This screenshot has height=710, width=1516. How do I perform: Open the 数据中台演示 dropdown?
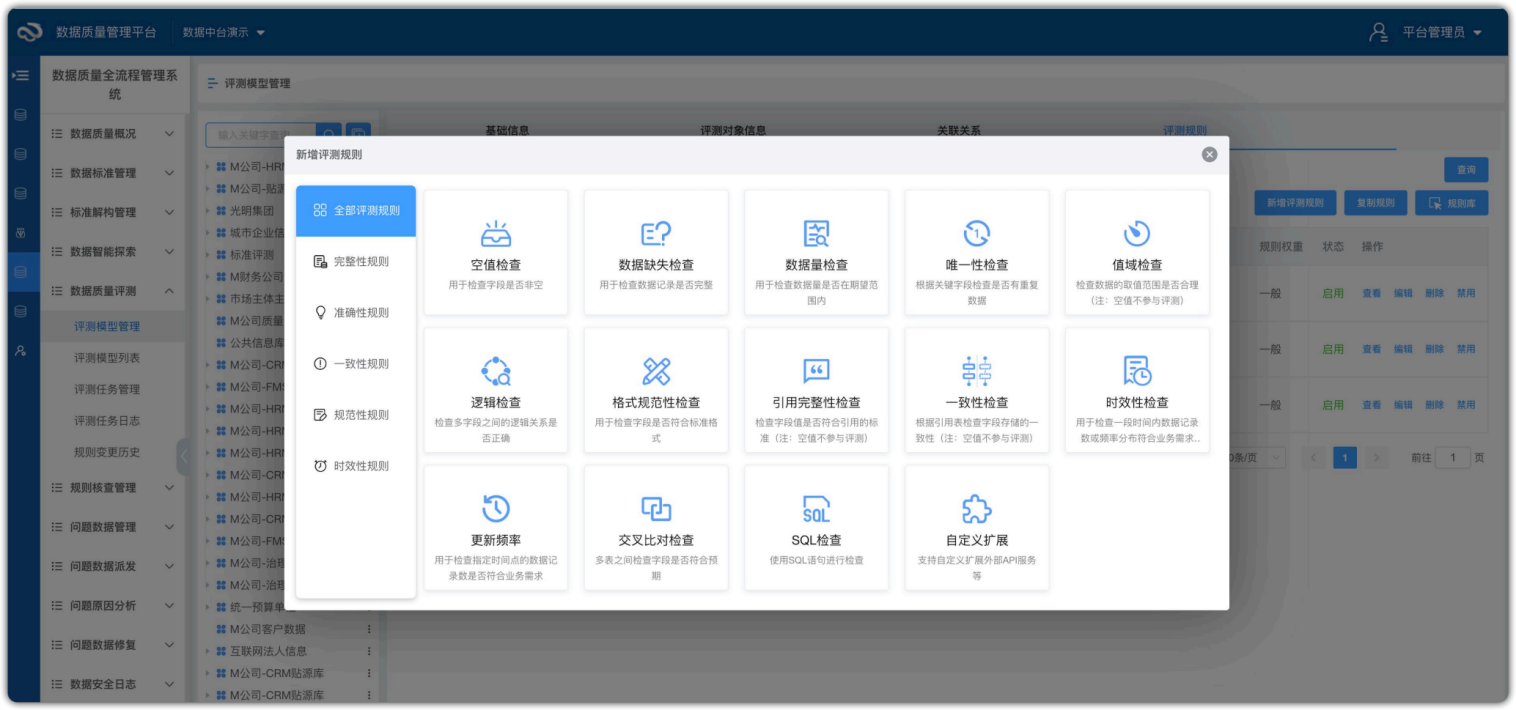(224, 32)
